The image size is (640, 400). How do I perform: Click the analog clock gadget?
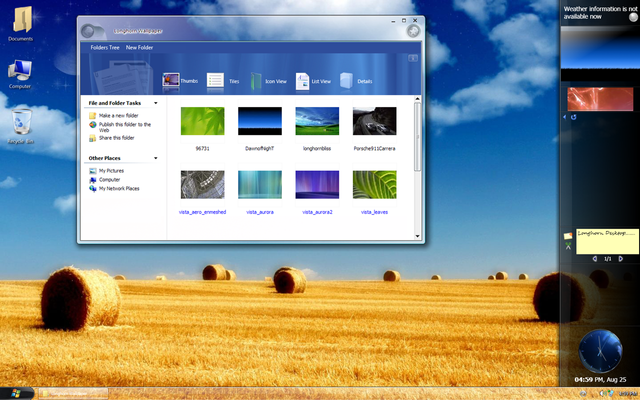(x=600, y=351)
